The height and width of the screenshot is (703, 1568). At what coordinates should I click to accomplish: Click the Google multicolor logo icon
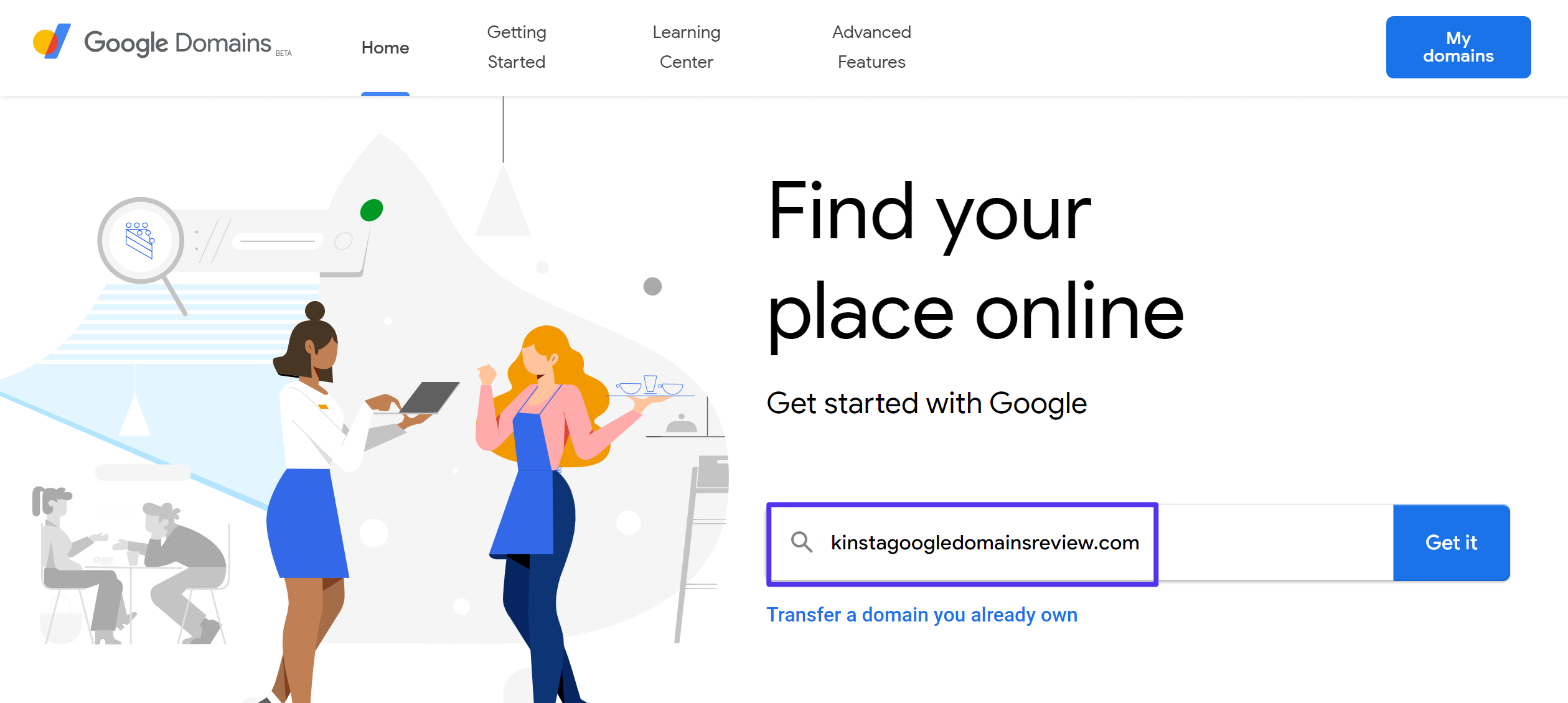pyautogui.click(x=48, y=46)
